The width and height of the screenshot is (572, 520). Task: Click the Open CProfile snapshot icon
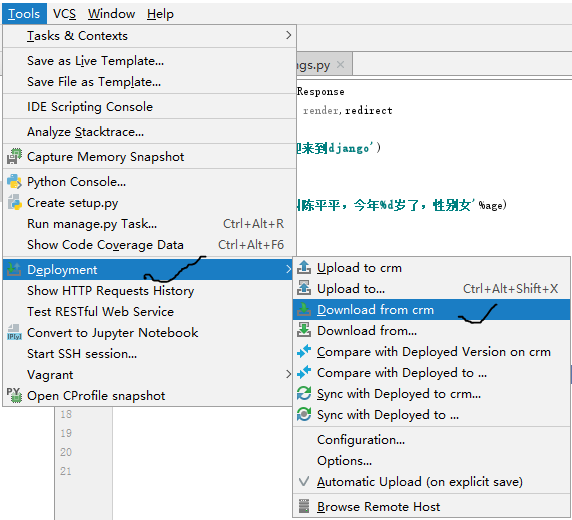[x=14, y=395]
